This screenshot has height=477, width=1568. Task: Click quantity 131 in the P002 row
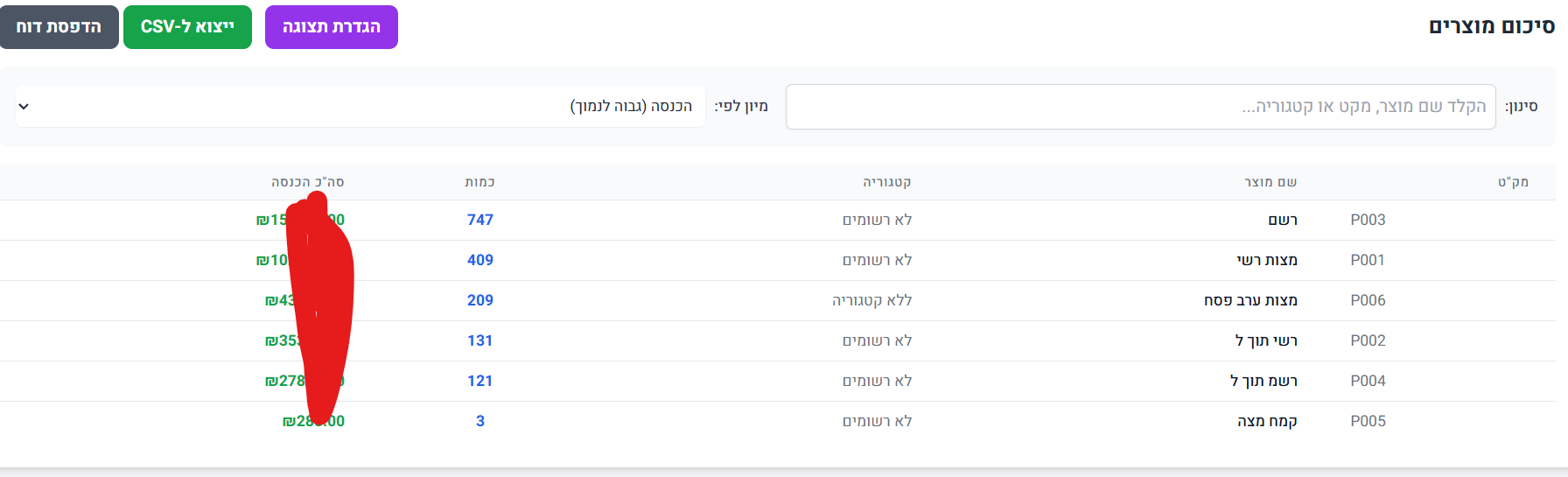(479, 340)
